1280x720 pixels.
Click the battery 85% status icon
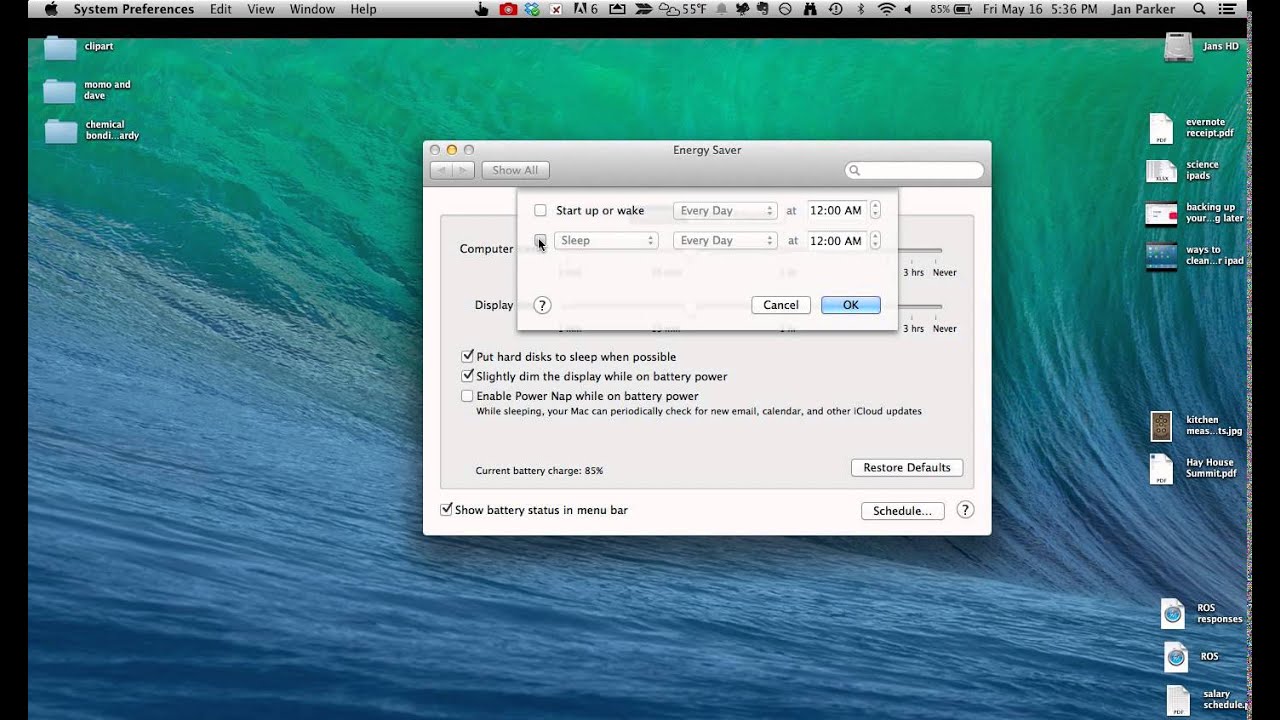click(x=951, y=9)
